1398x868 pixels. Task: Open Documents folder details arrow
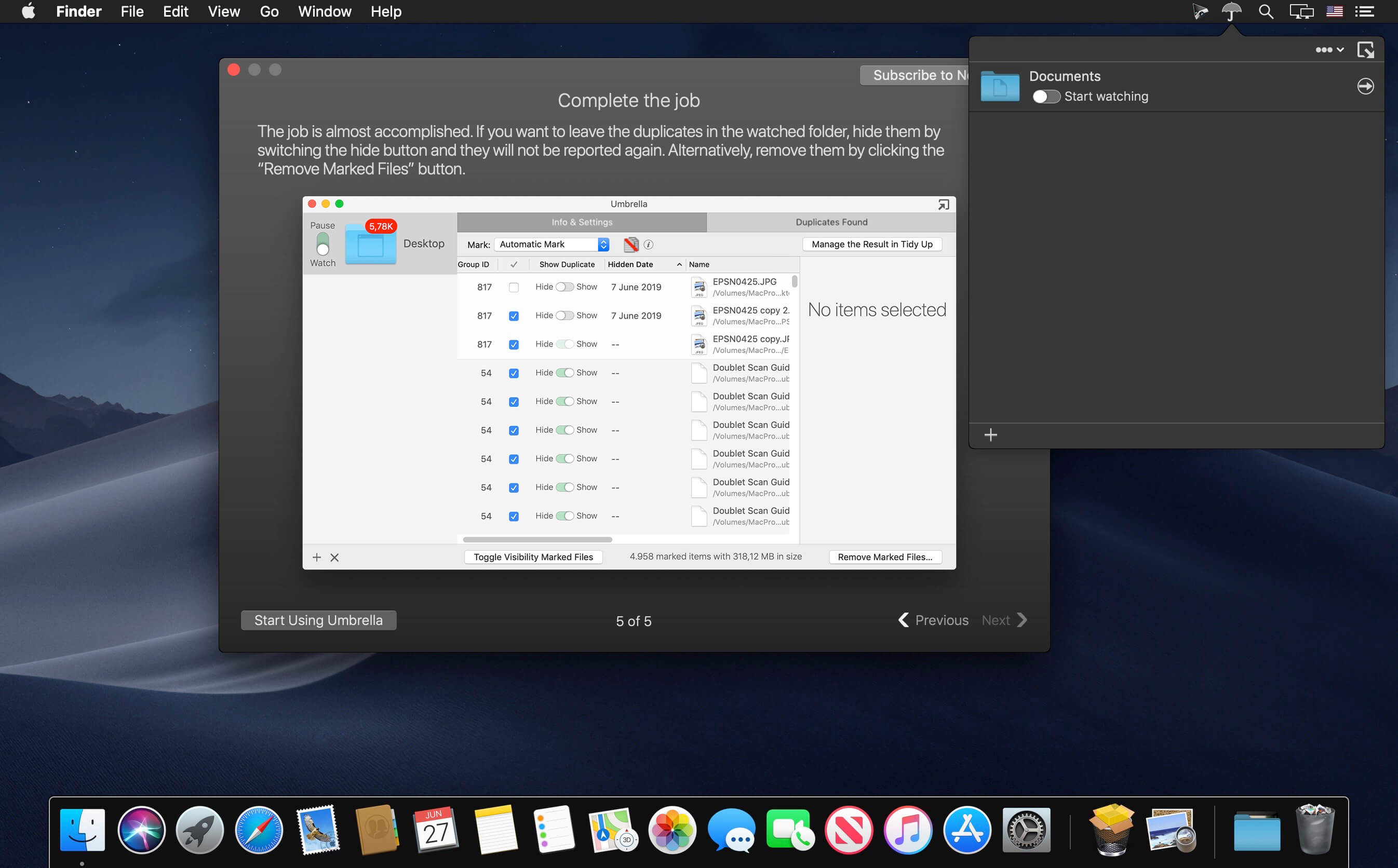point(1365,86)
